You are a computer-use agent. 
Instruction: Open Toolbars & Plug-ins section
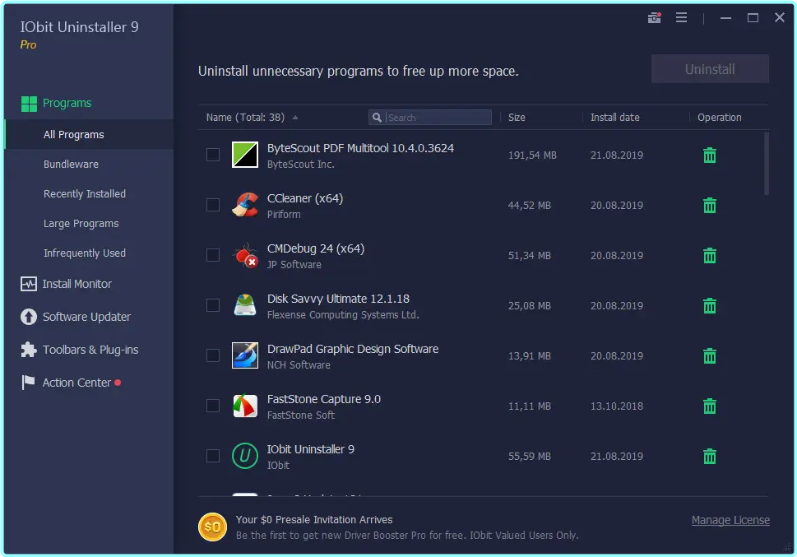click(x=90, y=350)
